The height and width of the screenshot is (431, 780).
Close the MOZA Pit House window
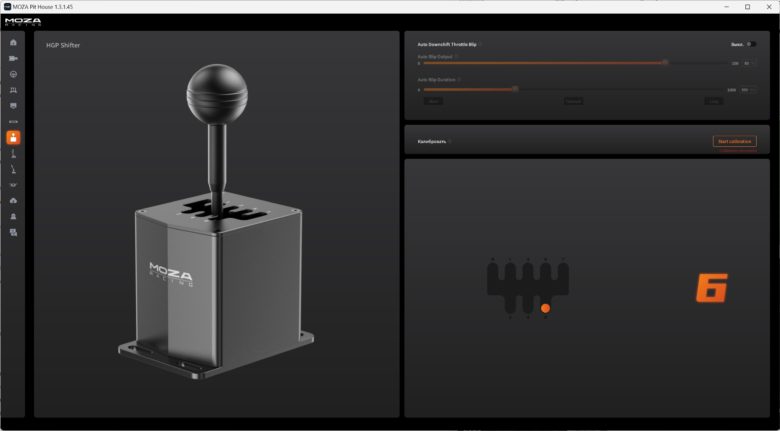click(768, 7)
